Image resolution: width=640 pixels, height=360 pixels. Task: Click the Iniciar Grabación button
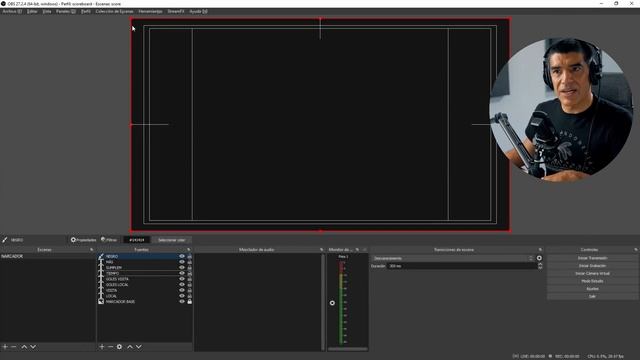[592, 266]
